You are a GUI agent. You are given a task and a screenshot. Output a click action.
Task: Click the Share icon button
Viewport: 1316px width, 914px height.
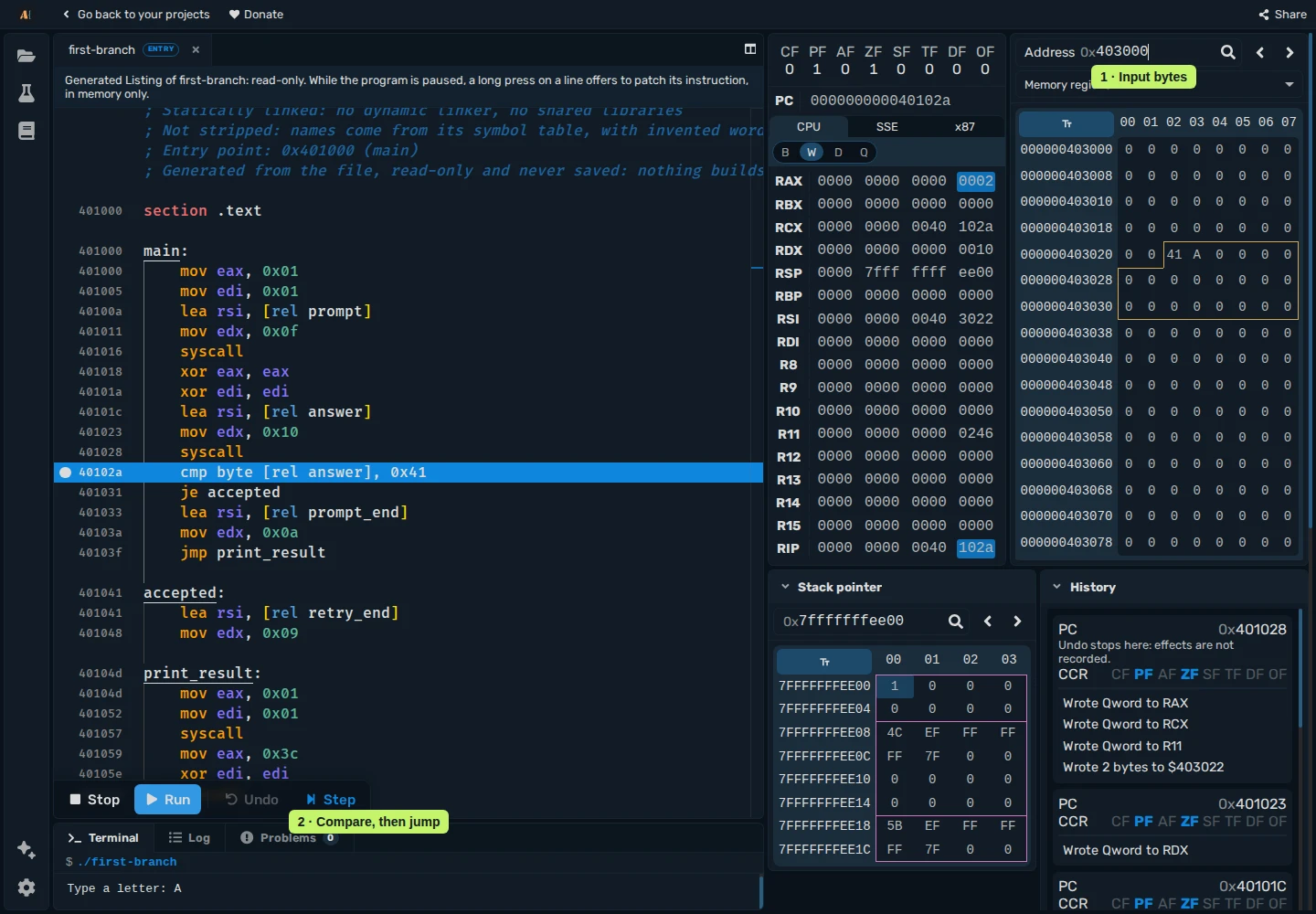tap(1283, 15)
